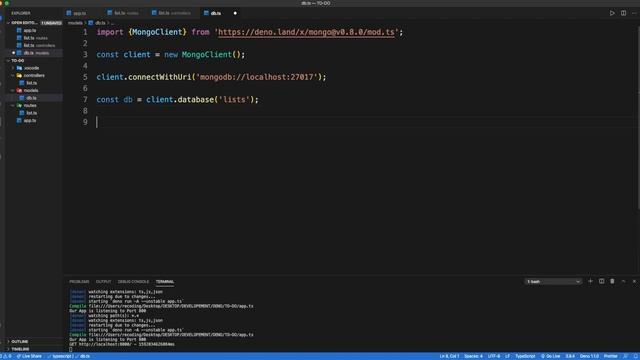Click the Deno version status item
The width and height of the screenshot is (640, 360).
point(589,356)
